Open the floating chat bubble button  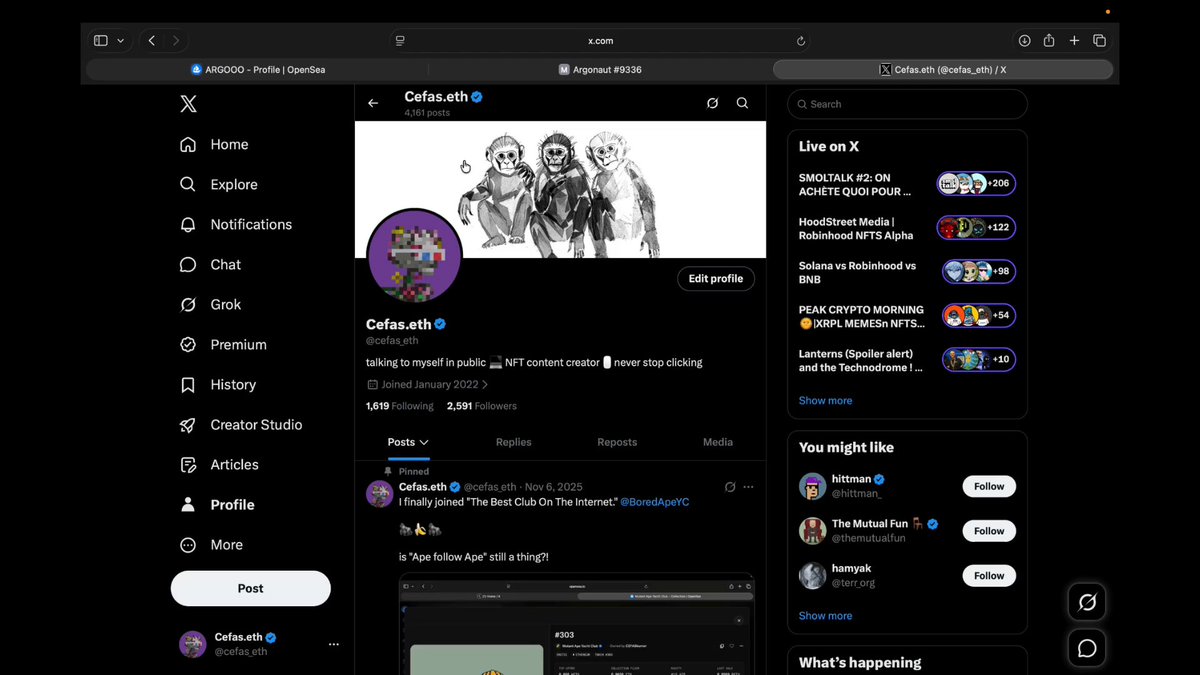[x=1087, y=648]
